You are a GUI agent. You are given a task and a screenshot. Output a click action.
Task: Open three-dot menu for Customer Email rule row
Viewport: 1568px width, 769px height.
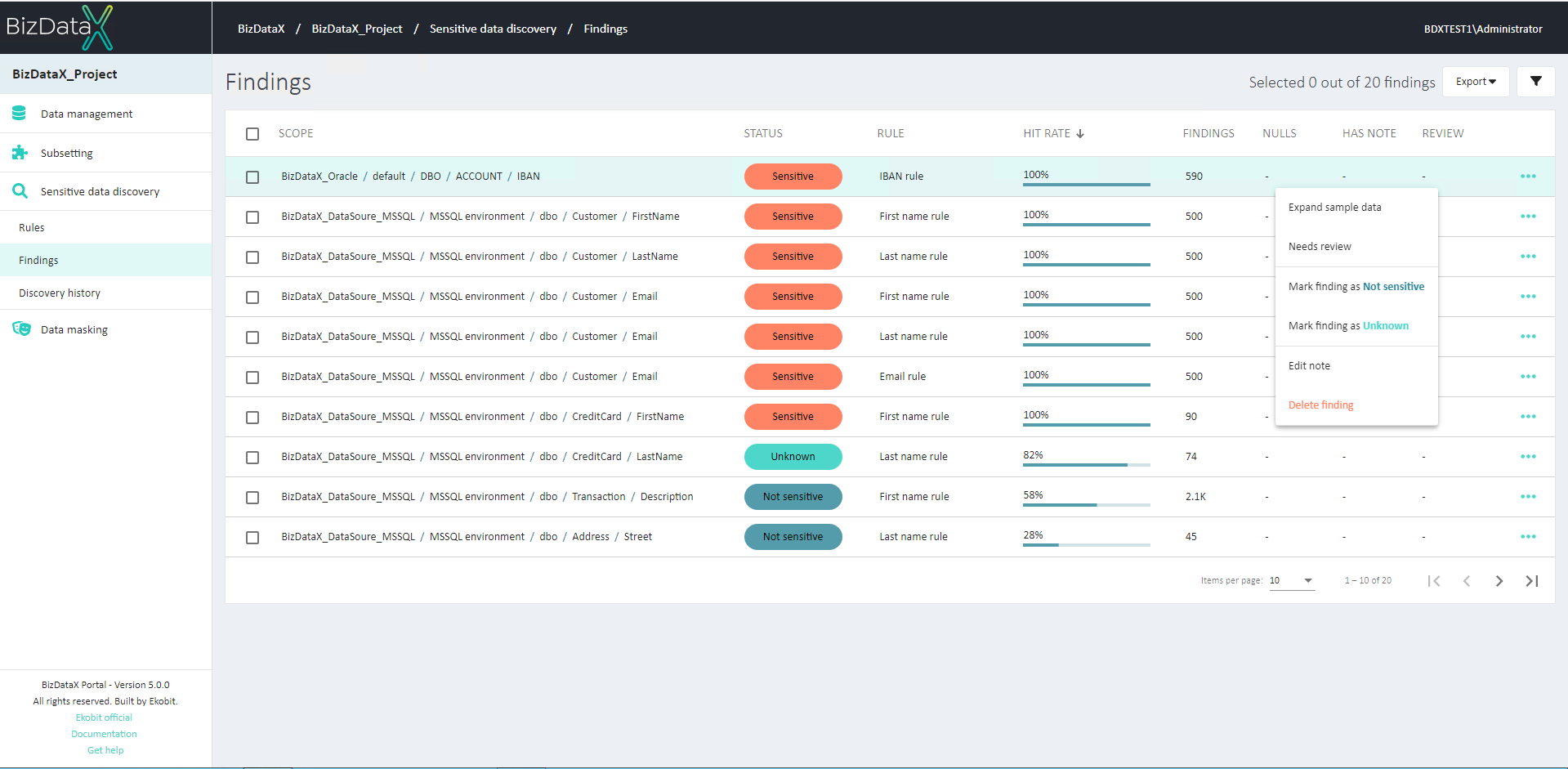(x=1528, y=377)
